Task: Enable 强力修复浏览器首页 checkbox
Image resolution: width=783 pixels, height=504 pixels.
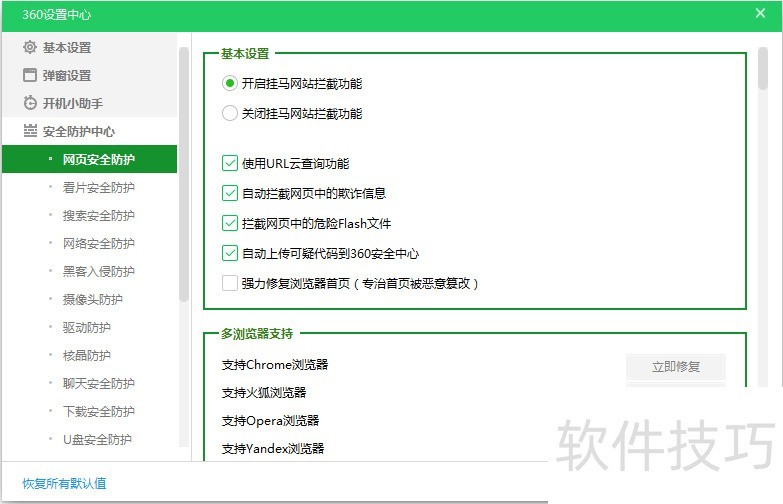Action: [x=230, y=283]
